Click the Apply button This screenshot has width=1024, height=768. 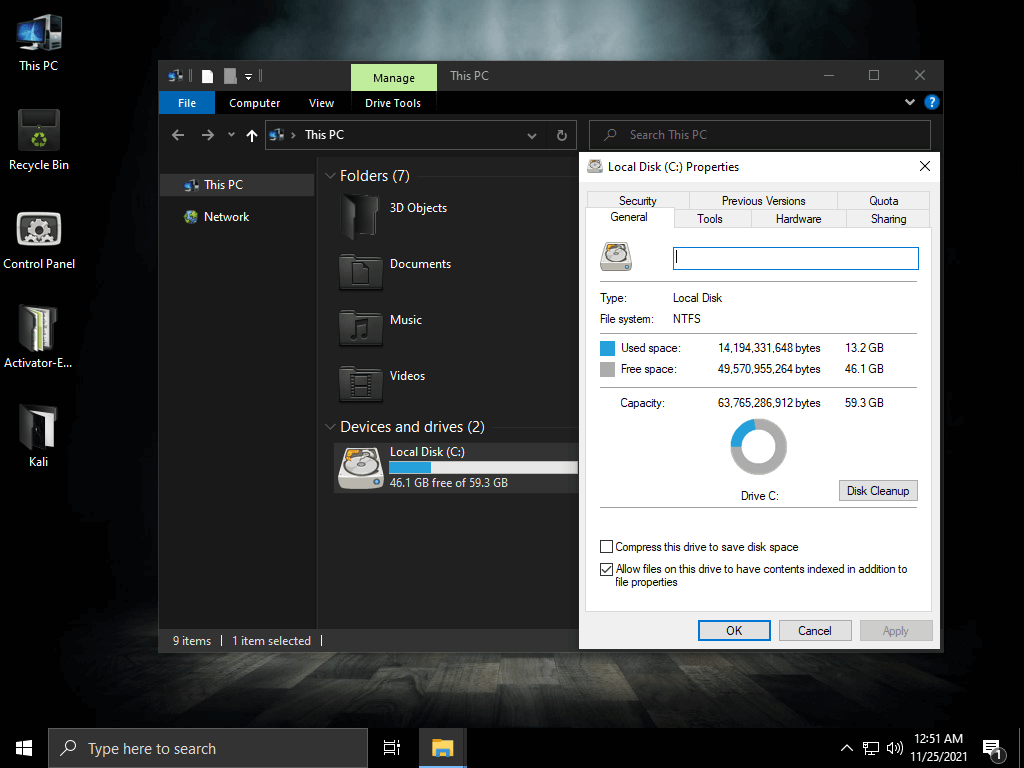point(896,630)
